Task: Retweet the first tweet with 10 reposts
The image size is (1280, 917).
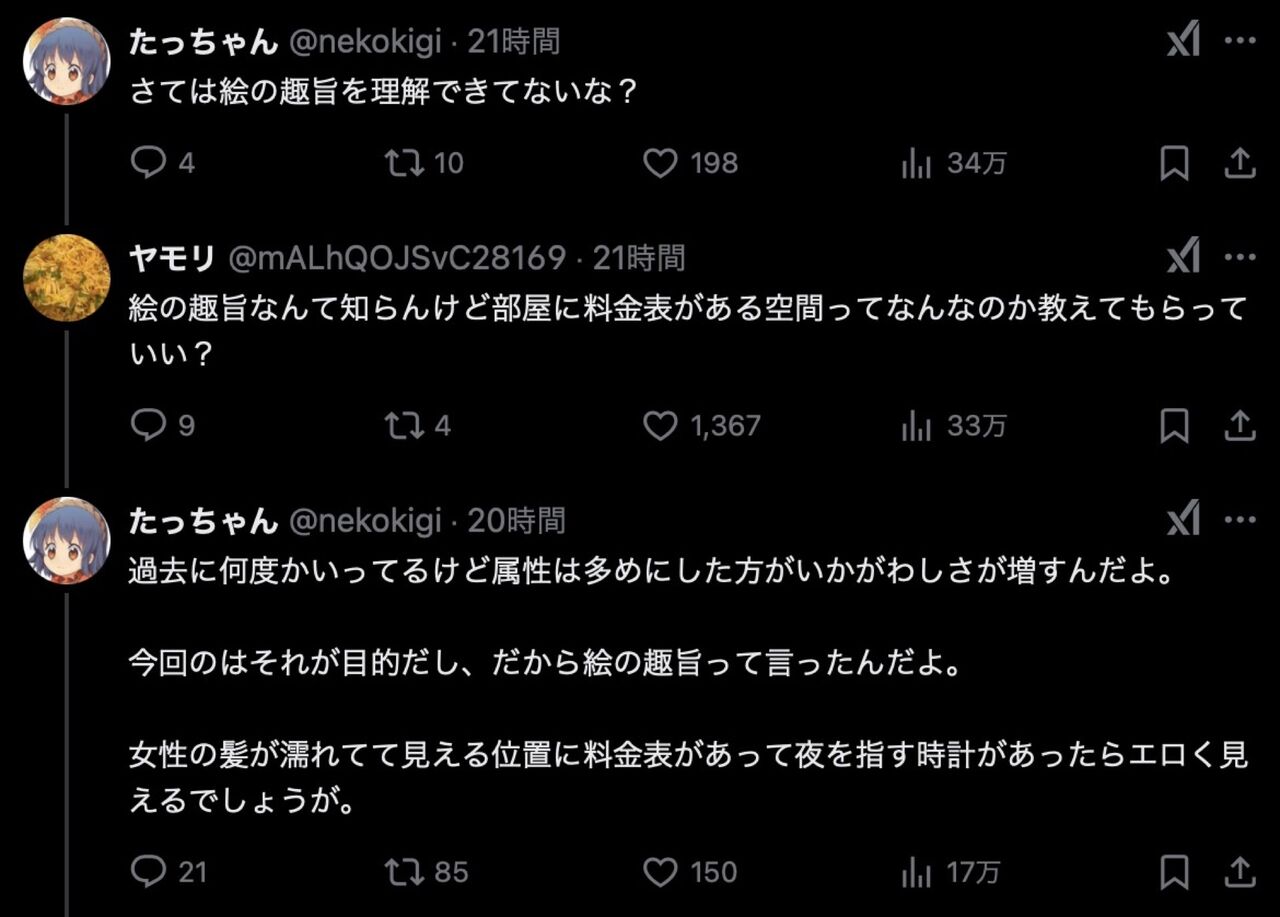Action: pyautogui.click(x=403, y=163)
